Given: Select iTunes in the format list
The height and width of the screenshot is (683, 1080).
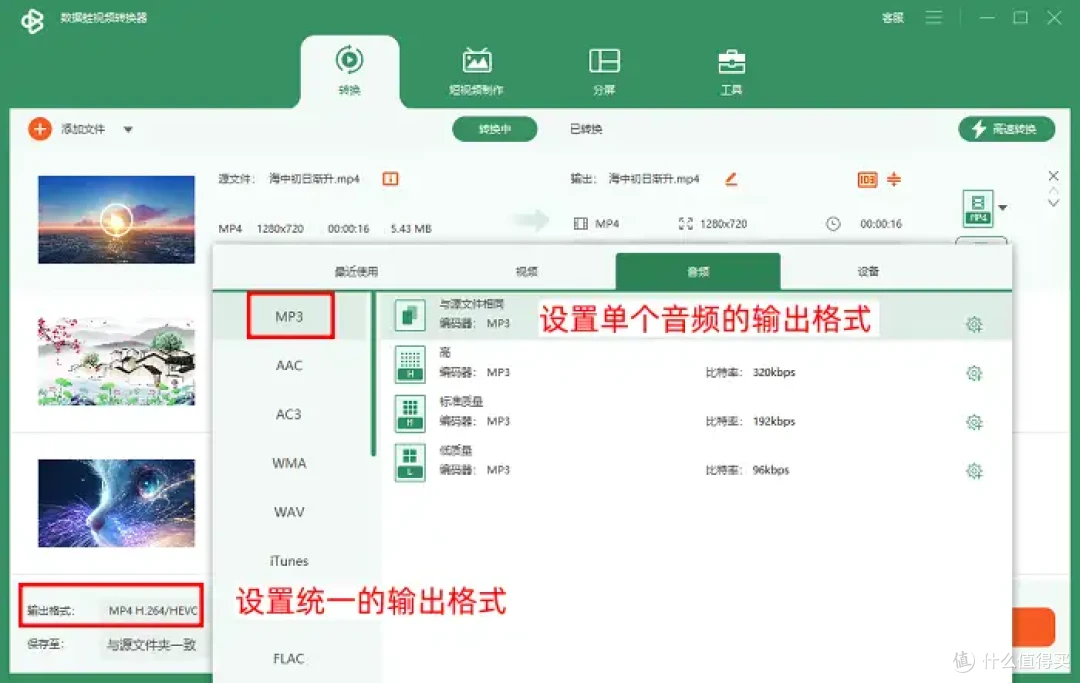Looking at the screenshot, I should point(289,561).
